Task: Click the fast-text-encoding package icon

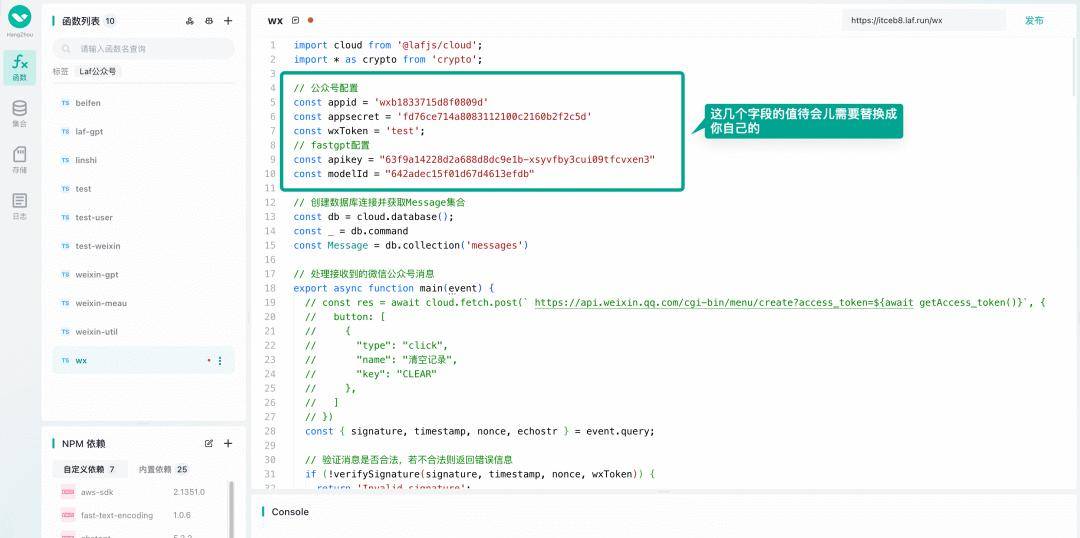Action: point(68,515)
